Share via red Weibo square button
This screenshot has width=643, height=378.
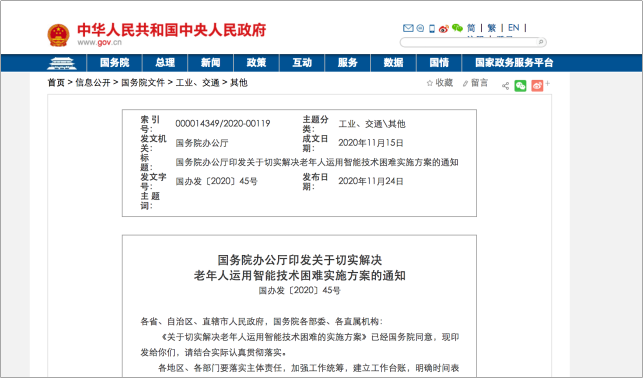click(537, 86)
